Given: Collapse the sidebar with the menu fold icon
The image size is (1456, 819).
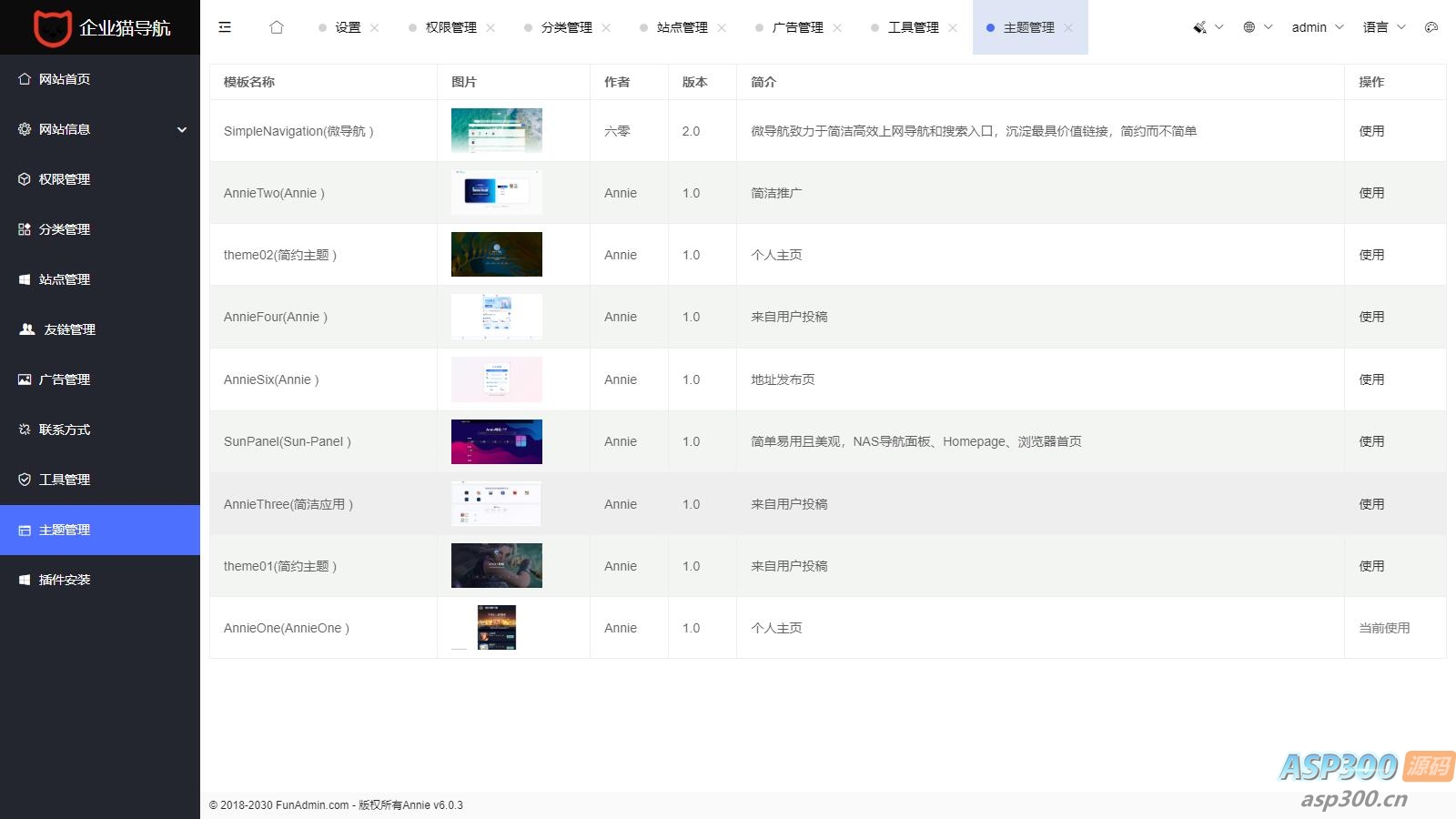Looking at the screenshot, I should [x=225, y=27].
